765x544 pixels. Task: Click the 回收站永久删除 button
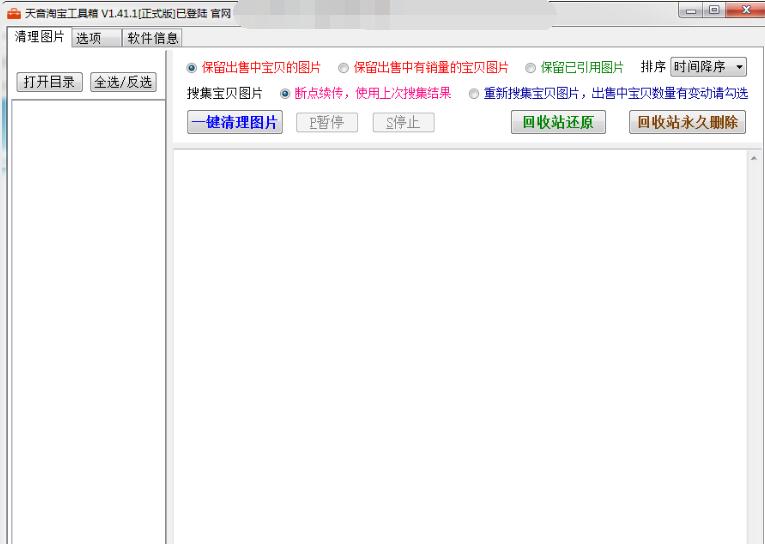[687, 122]
